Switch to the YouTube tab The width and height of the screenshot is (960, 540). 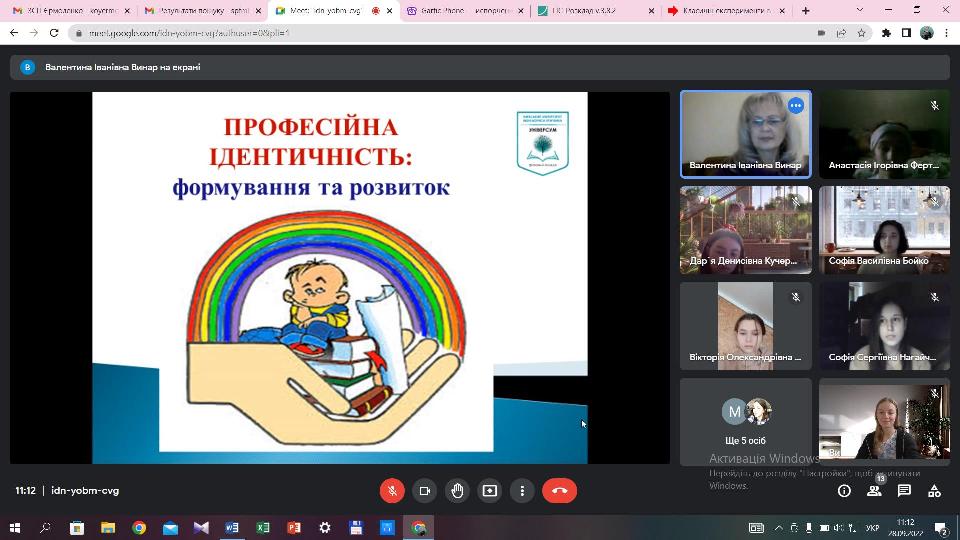click(726, 10)
